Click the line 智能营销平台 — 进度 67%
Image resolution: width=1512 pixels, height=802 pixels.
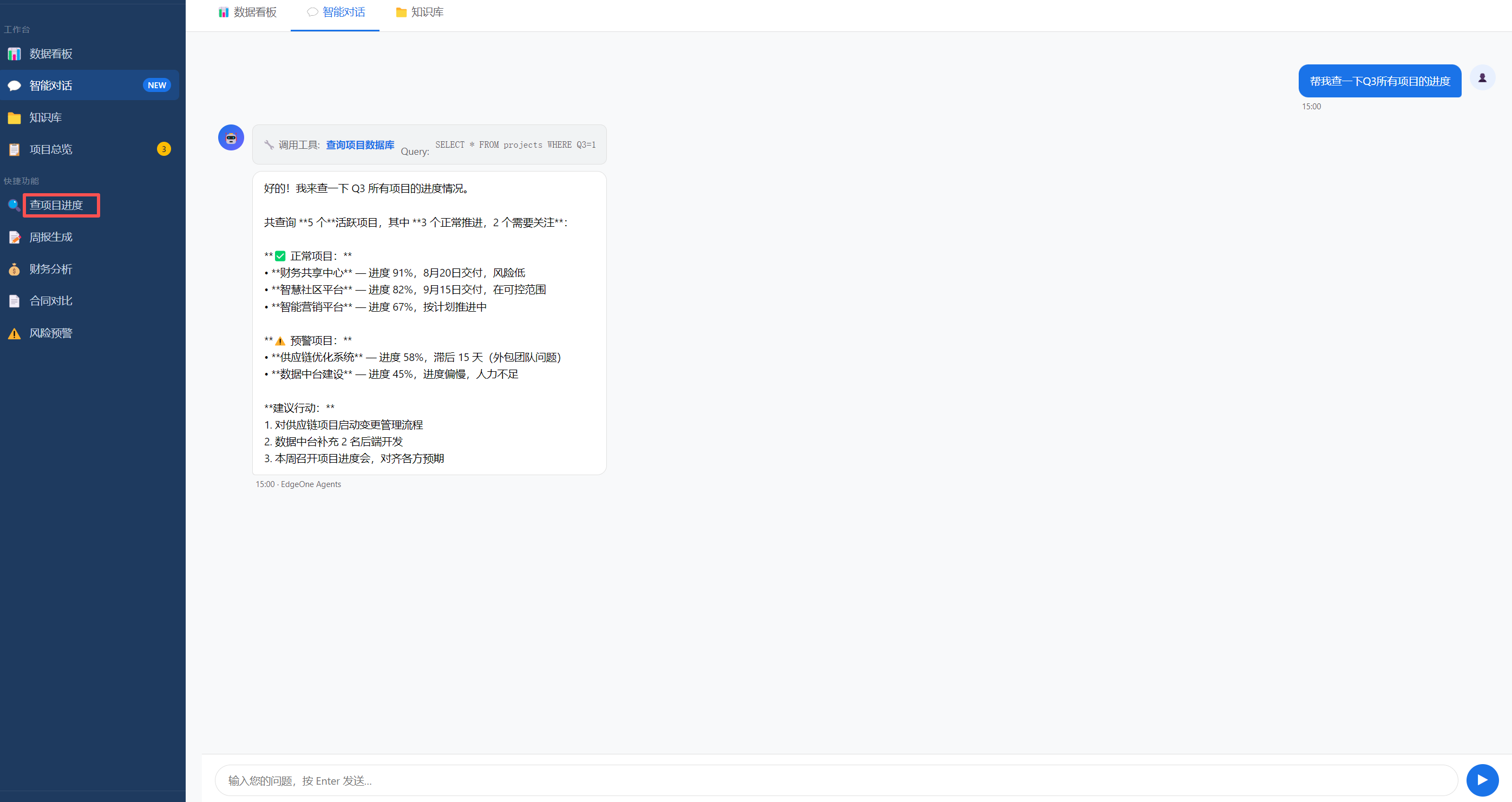pyautogui.click(x=376, y=307)
